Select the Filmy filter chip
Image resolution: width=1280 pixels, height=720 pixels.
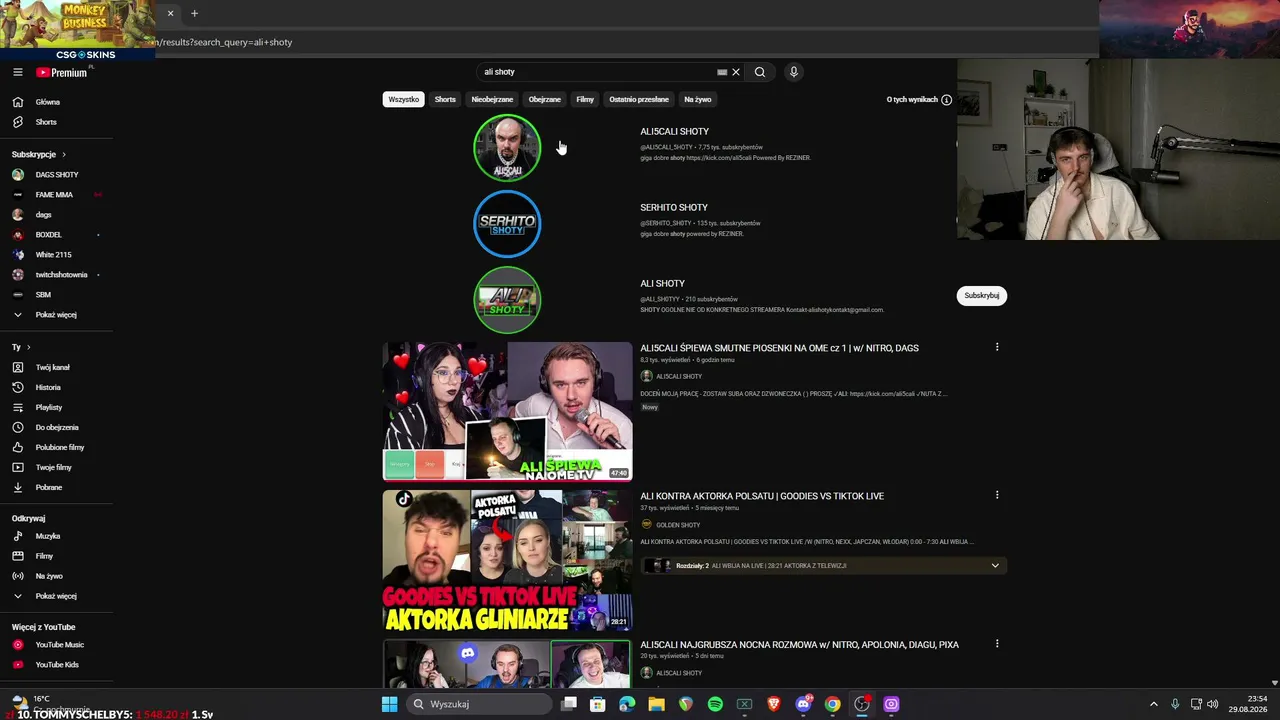coord(585,100)
